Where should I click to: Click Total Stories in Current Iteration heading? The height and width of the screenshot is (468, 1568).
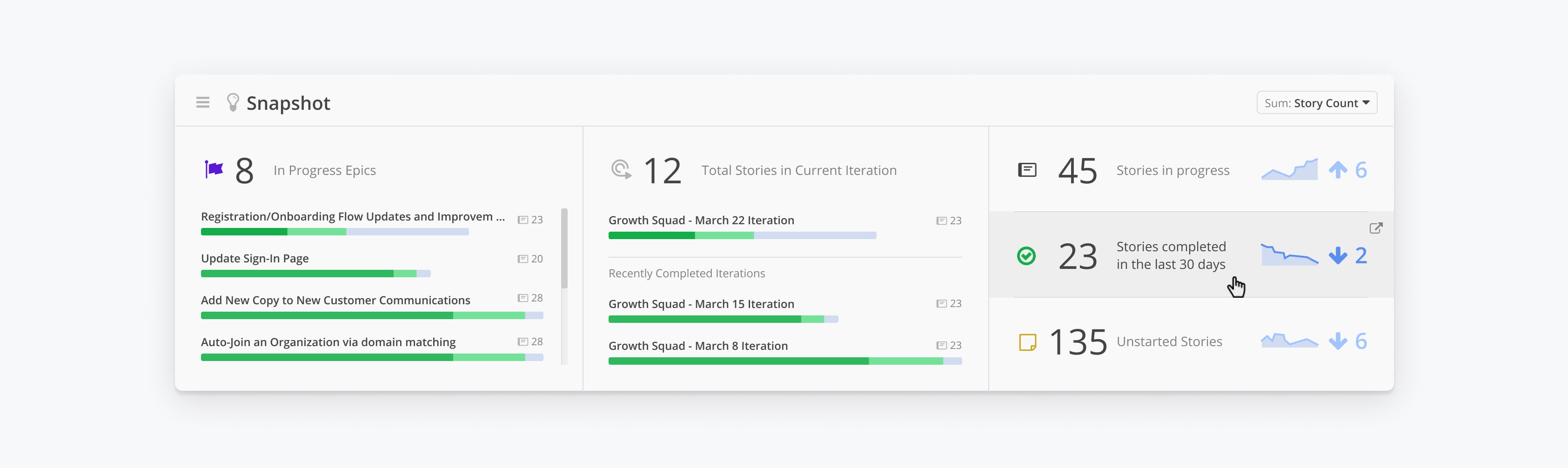click(798, 170)
